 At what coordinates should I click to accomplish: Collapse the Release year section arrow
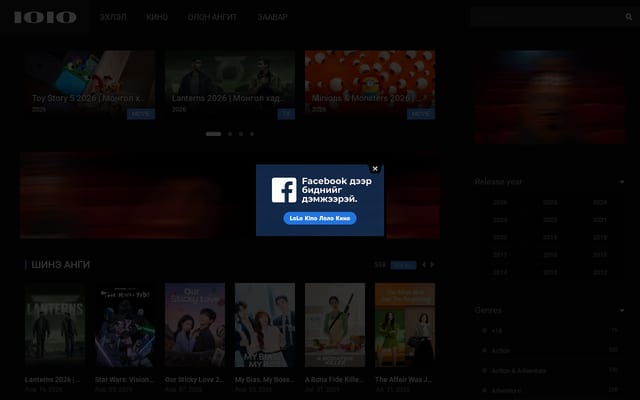622,182
